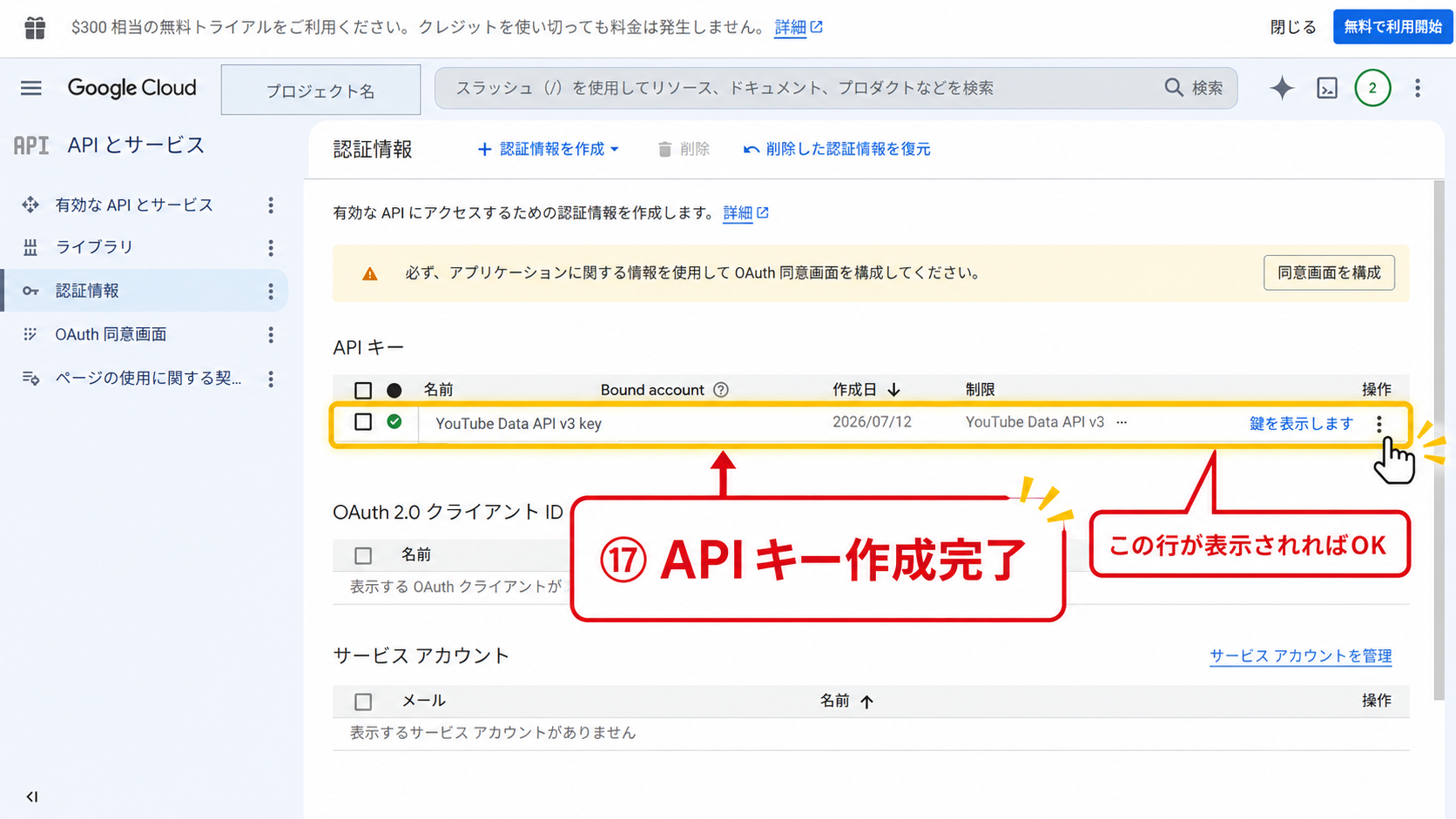
Task: Select 認証情報 in sidebar
Action: [87, 291]
